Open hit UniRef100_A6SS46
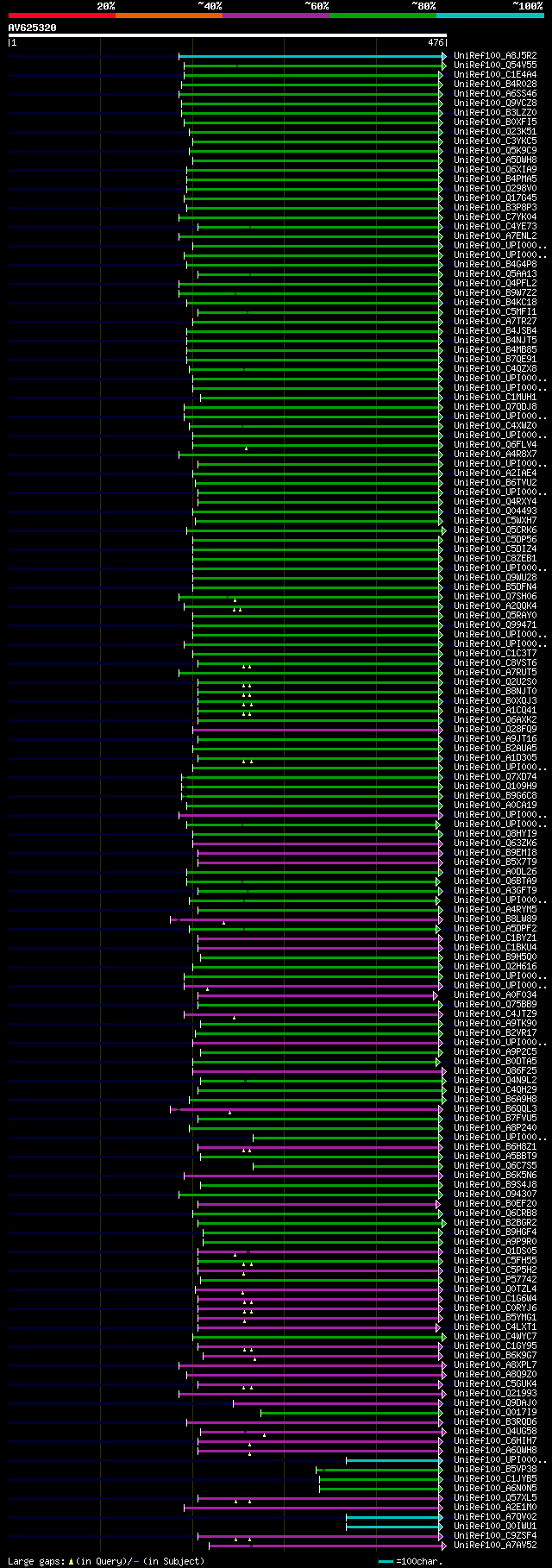The height and width of the screenshot is (1568, 552). (495, 93)
